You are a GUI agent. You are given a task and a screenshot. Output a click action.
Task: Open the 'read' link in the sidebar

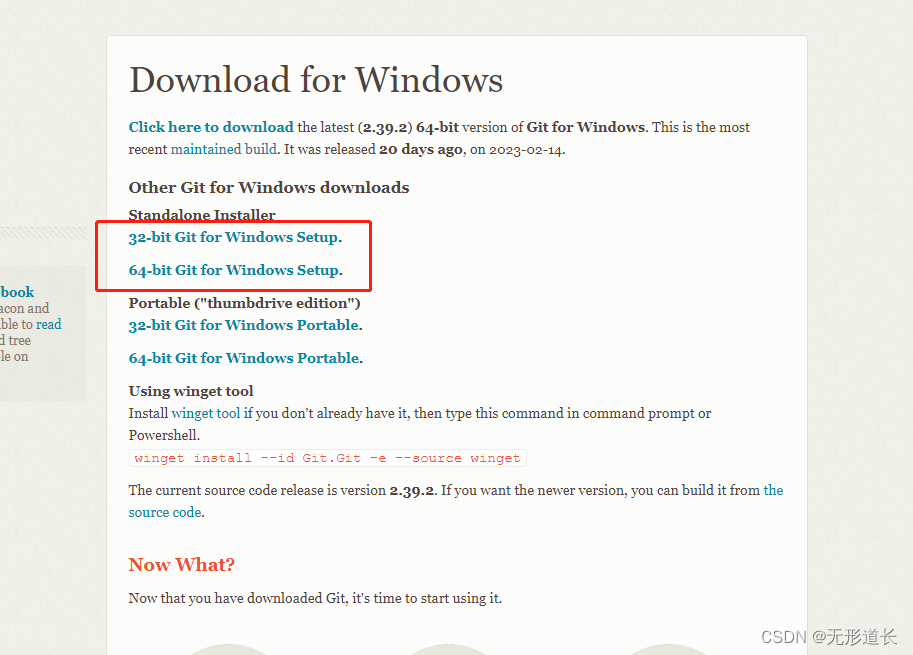pos(48,324)
